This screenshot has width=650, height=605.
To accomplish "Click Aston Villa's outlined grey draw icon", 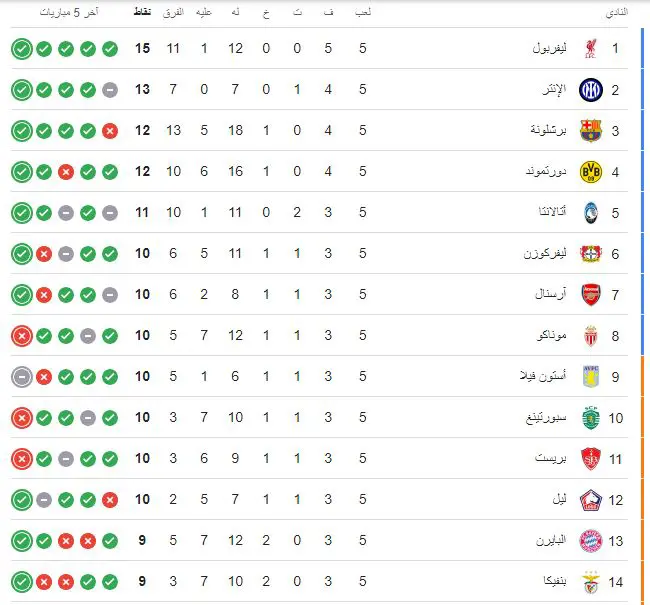I will (22, 377).
